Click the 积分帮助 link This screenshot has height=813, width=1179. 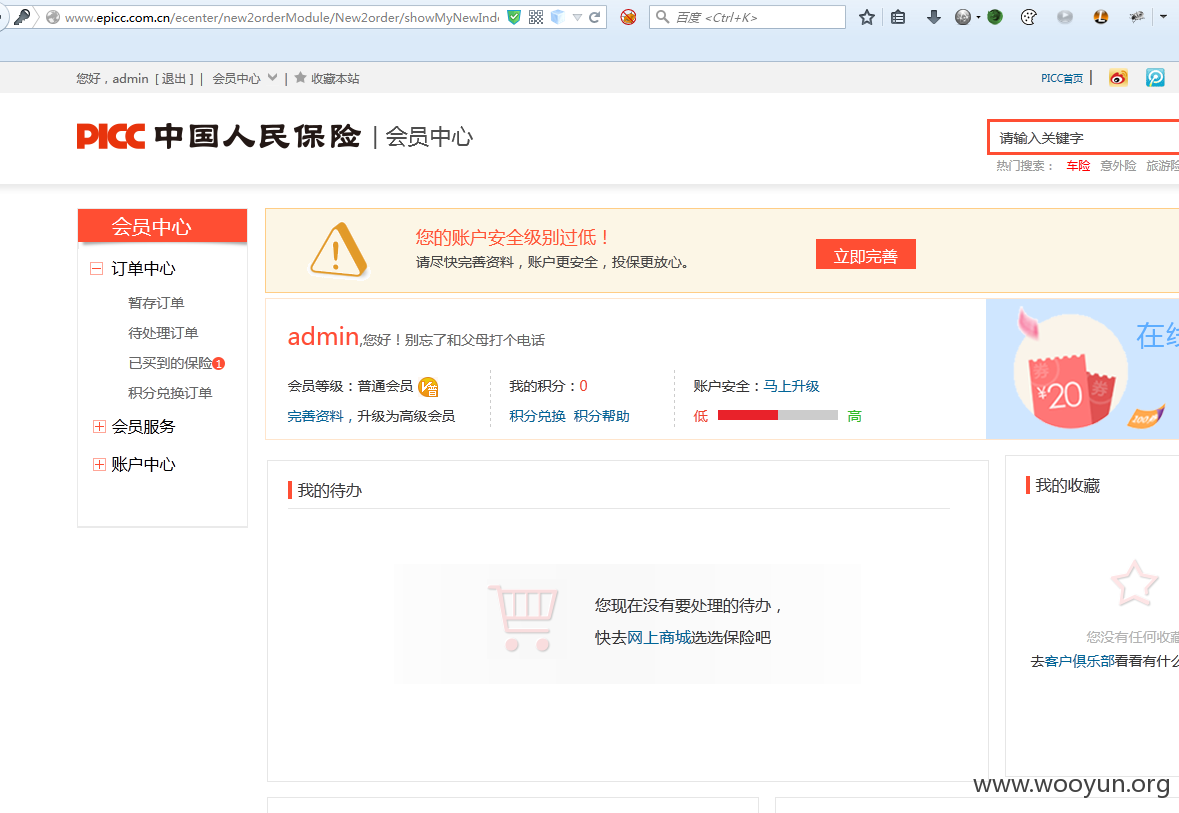click(x=602, y=417)
